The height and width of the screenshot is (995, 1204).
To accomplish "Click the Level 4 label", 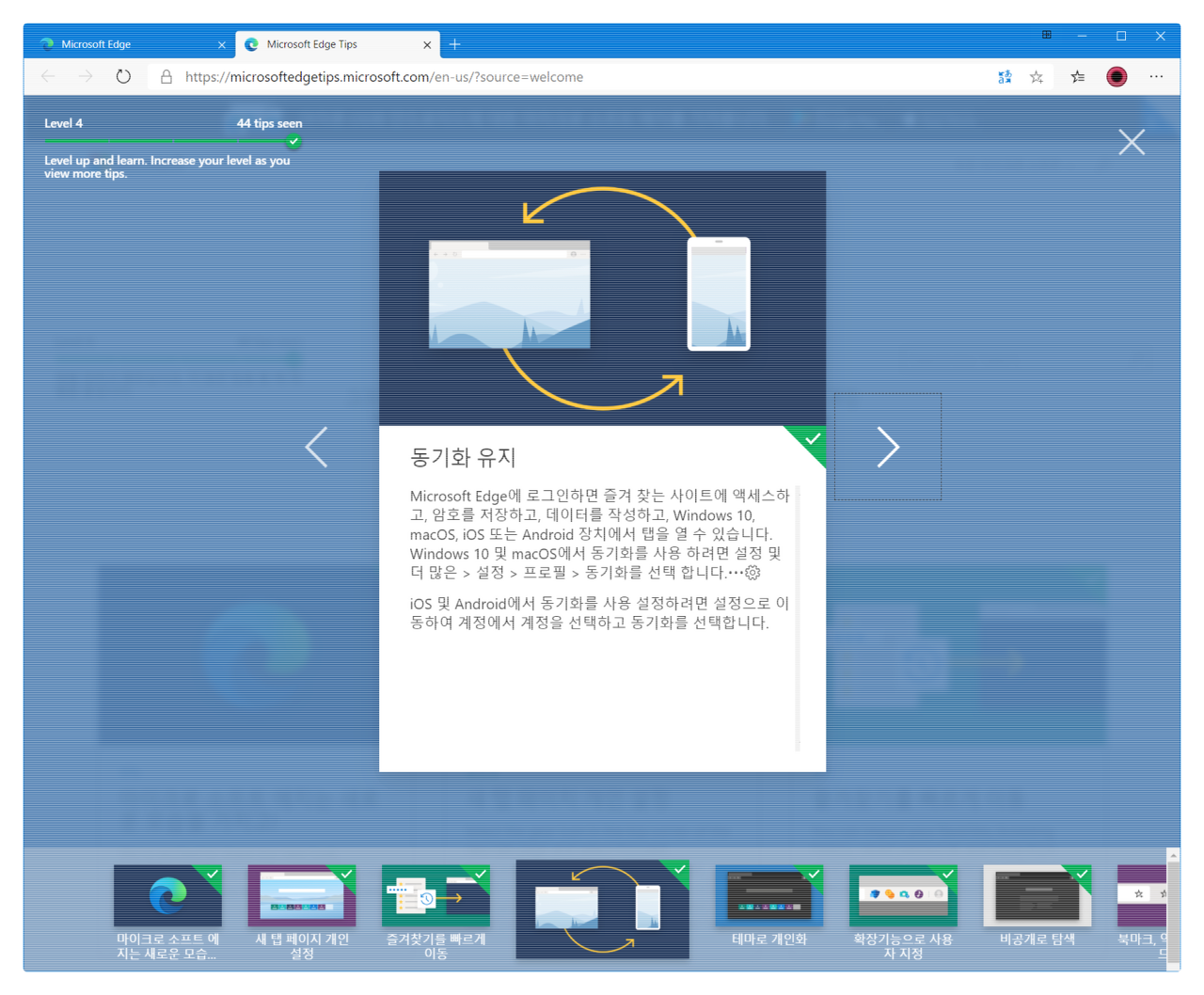I will [x=63, y=123].
